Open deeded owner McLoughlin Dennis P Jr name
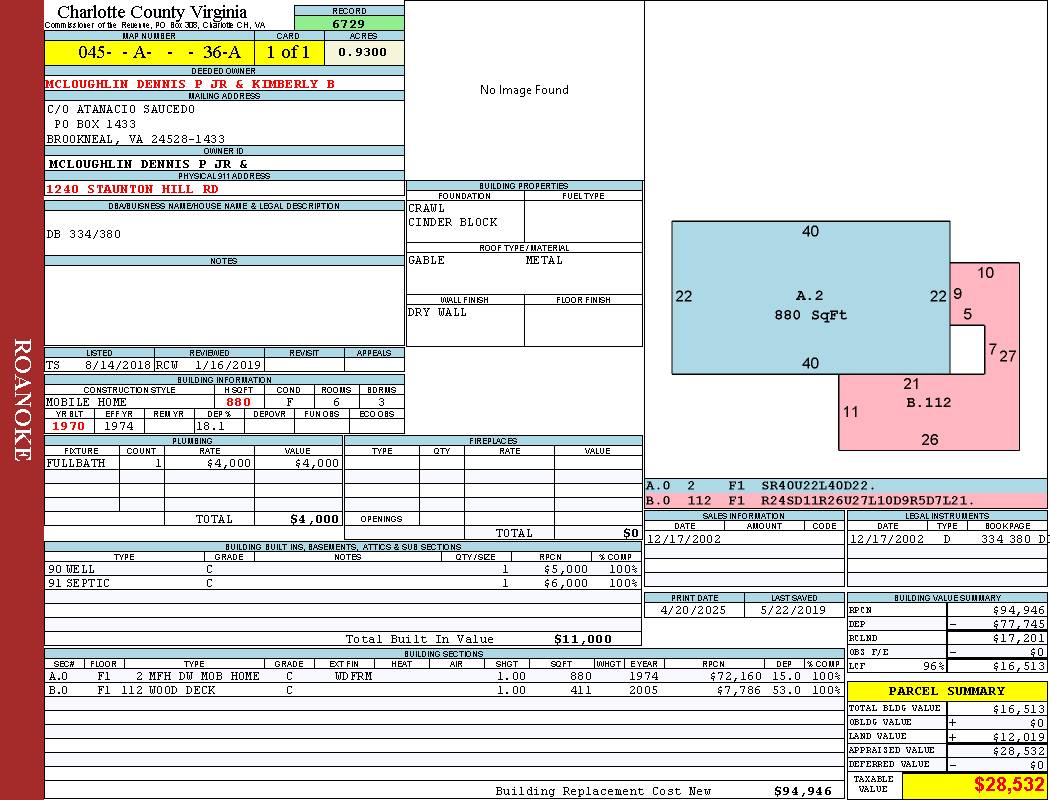The width and height of the screenshot is (1050, 800). [190, 84]
